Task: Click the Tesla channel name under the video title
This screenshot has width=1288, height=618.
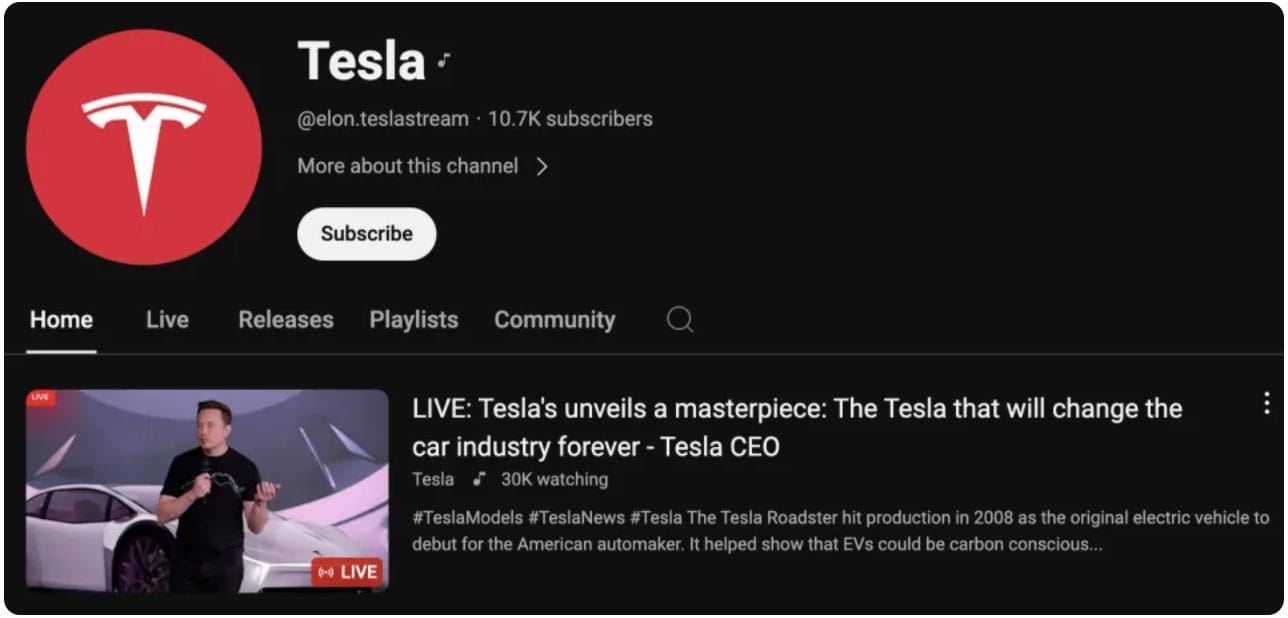Action: pyautogui.click(x=433, y=479)
